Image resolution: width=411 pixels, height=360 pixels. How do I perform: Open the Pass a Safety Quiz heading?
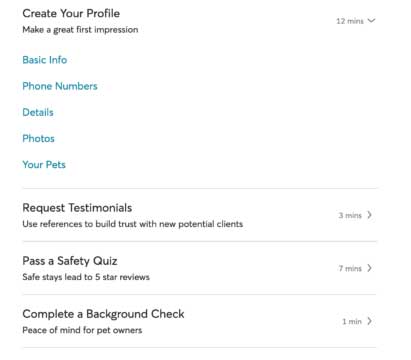click(x=70, y=261)
